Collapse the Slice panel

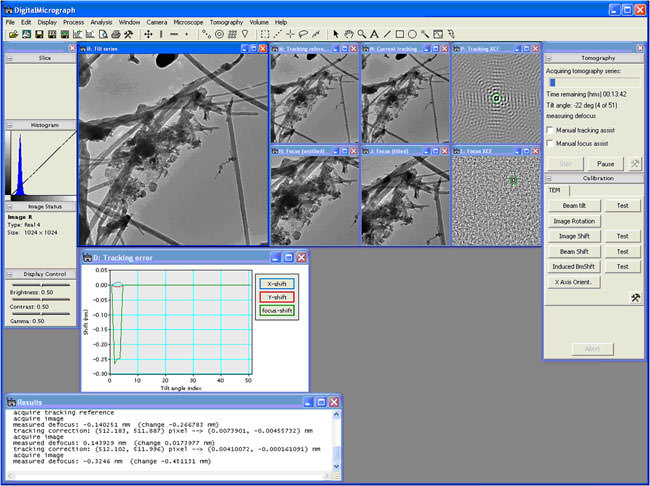[10, 58]
